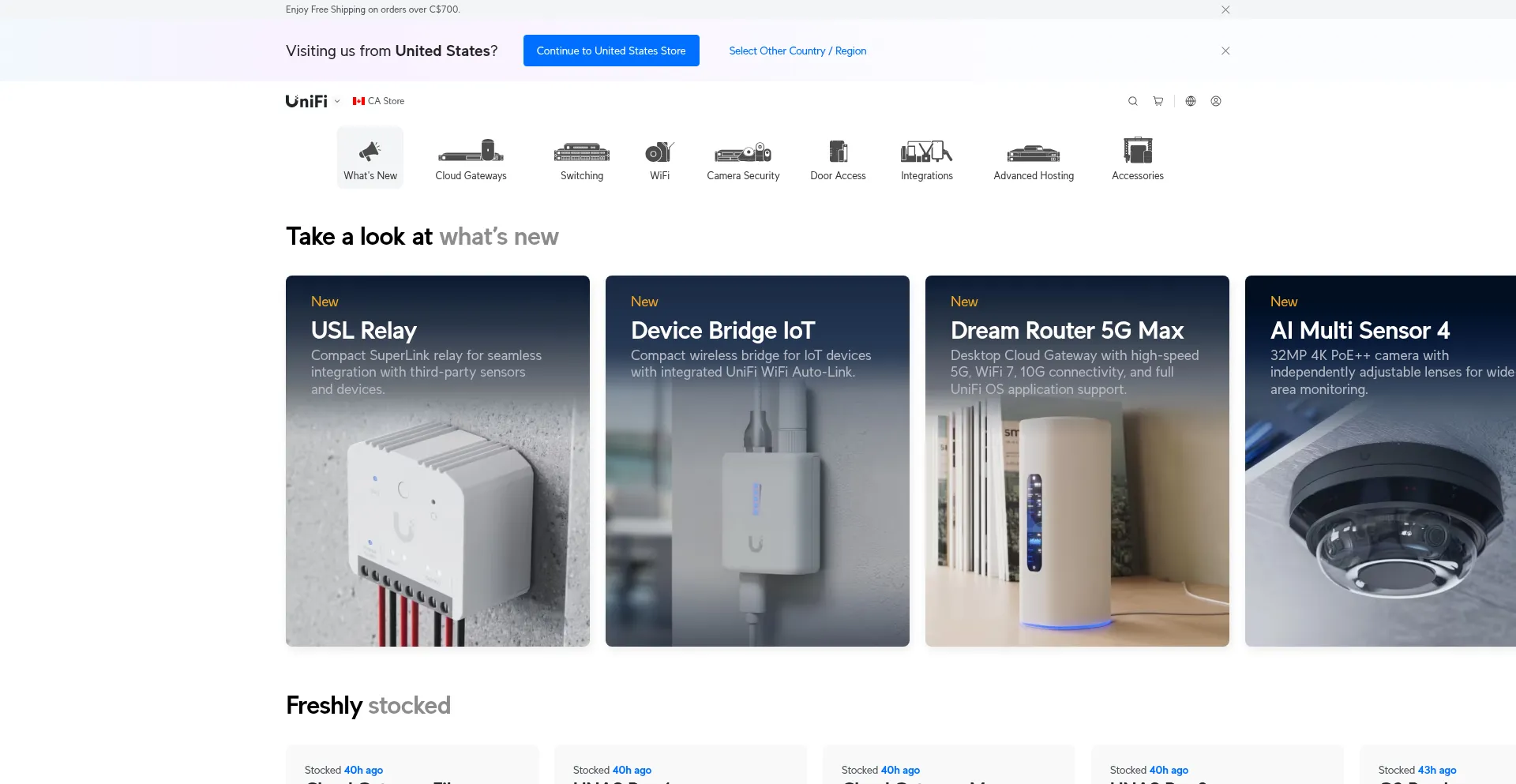
Task: Click the Freshly stocked heading
Action: point(368,705)
